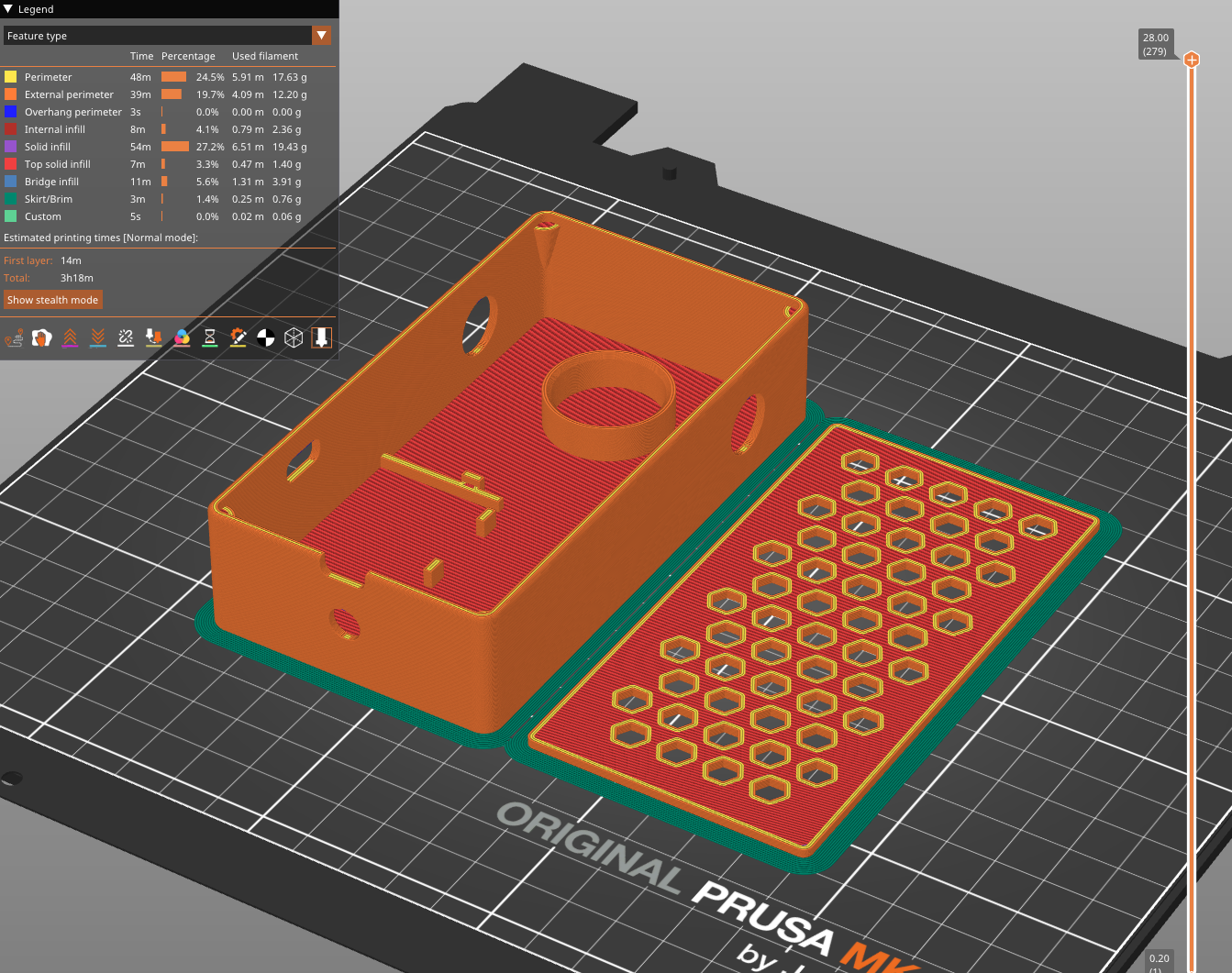This screenshot has width=1232, height=973.
Task: Toggle custom G-code markers
Action: click(x=237, y=339)
